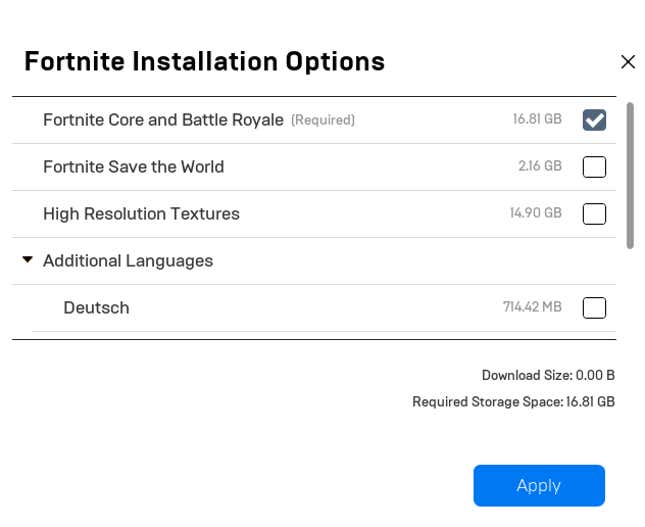Image resolution: width=645 pixels, height=527 pixels.
Task: Click the 16.81 GB size in Core row
Action: click(537, 119)
